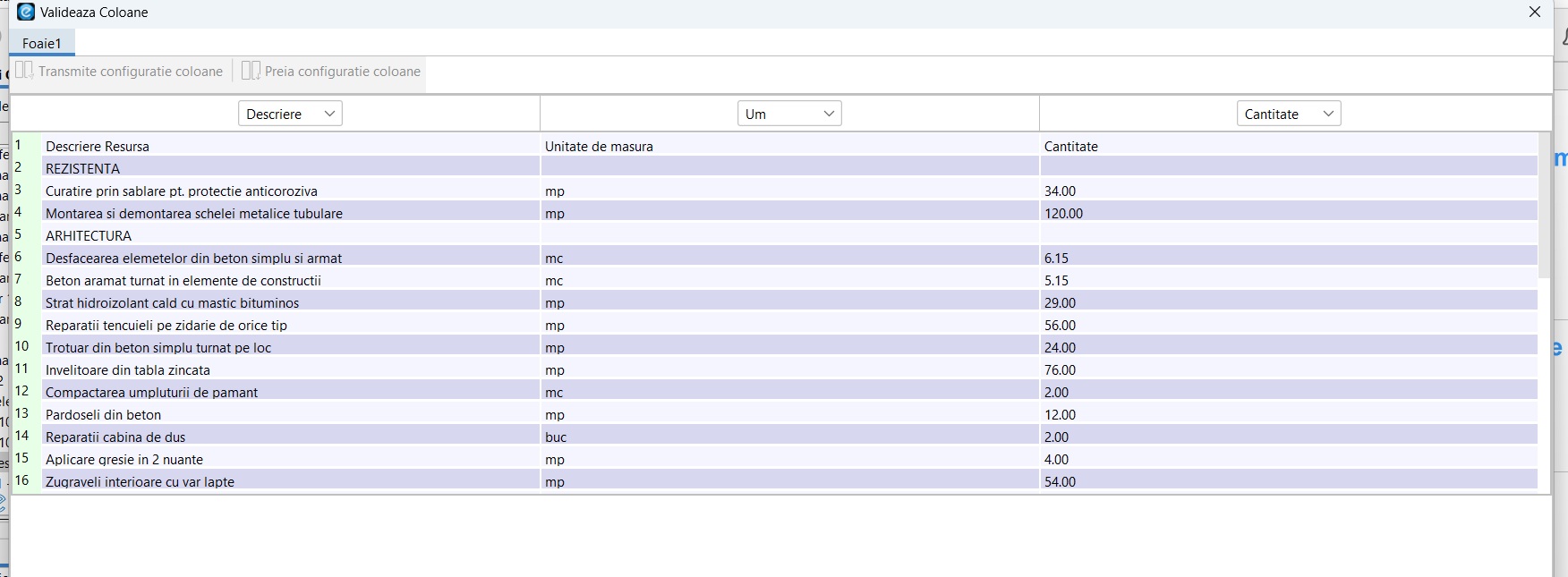Switch to the Foaie1 tab
The height and width of the screenshot is (577, 1568).
[x=42, y=43]
